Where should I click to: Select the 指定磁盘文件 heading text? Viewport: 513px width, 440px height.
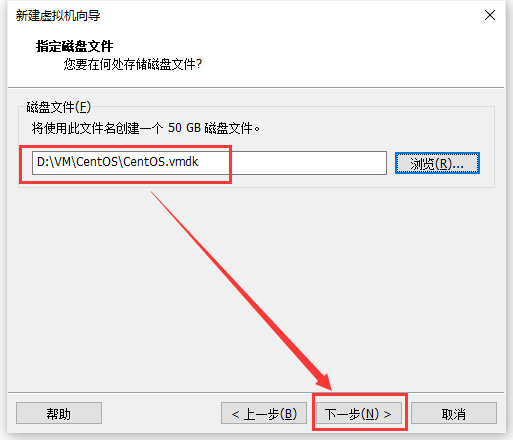pyautogui.click(x=74, y=46)
